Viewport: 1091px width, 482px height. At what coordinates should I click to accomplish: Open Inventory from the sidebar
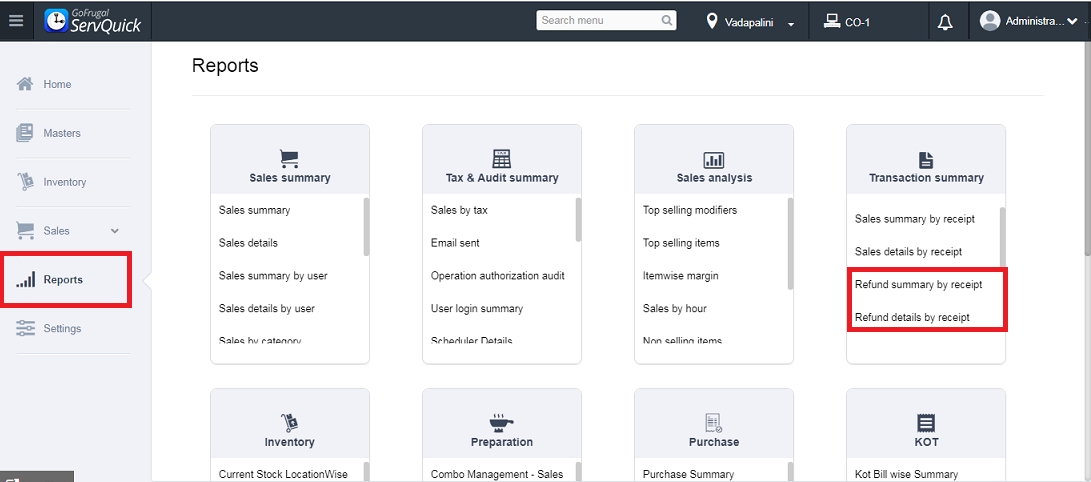tap(64, 182)
